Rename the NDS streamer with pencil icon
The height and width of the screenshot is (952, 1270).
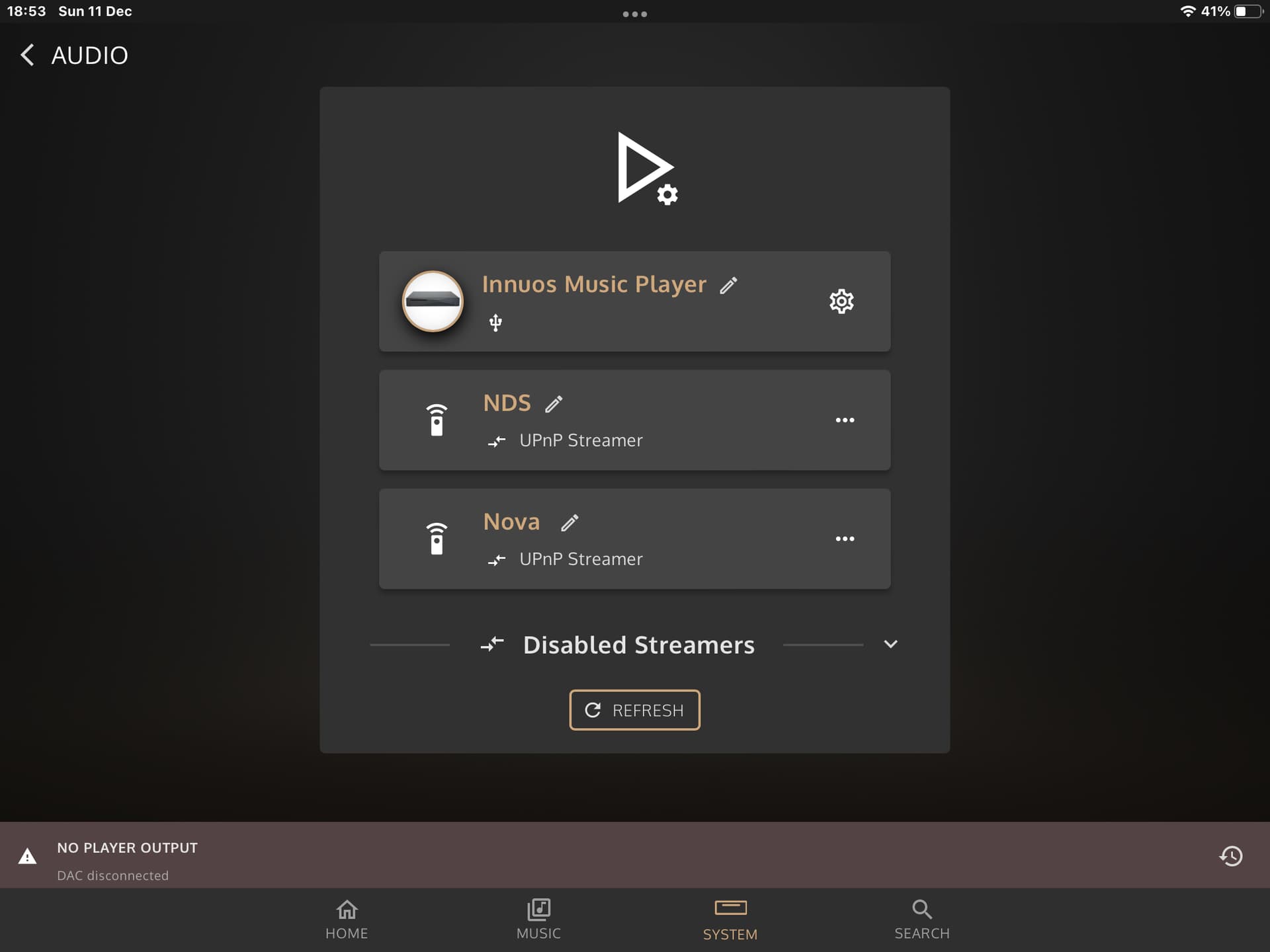pos(554,403)
